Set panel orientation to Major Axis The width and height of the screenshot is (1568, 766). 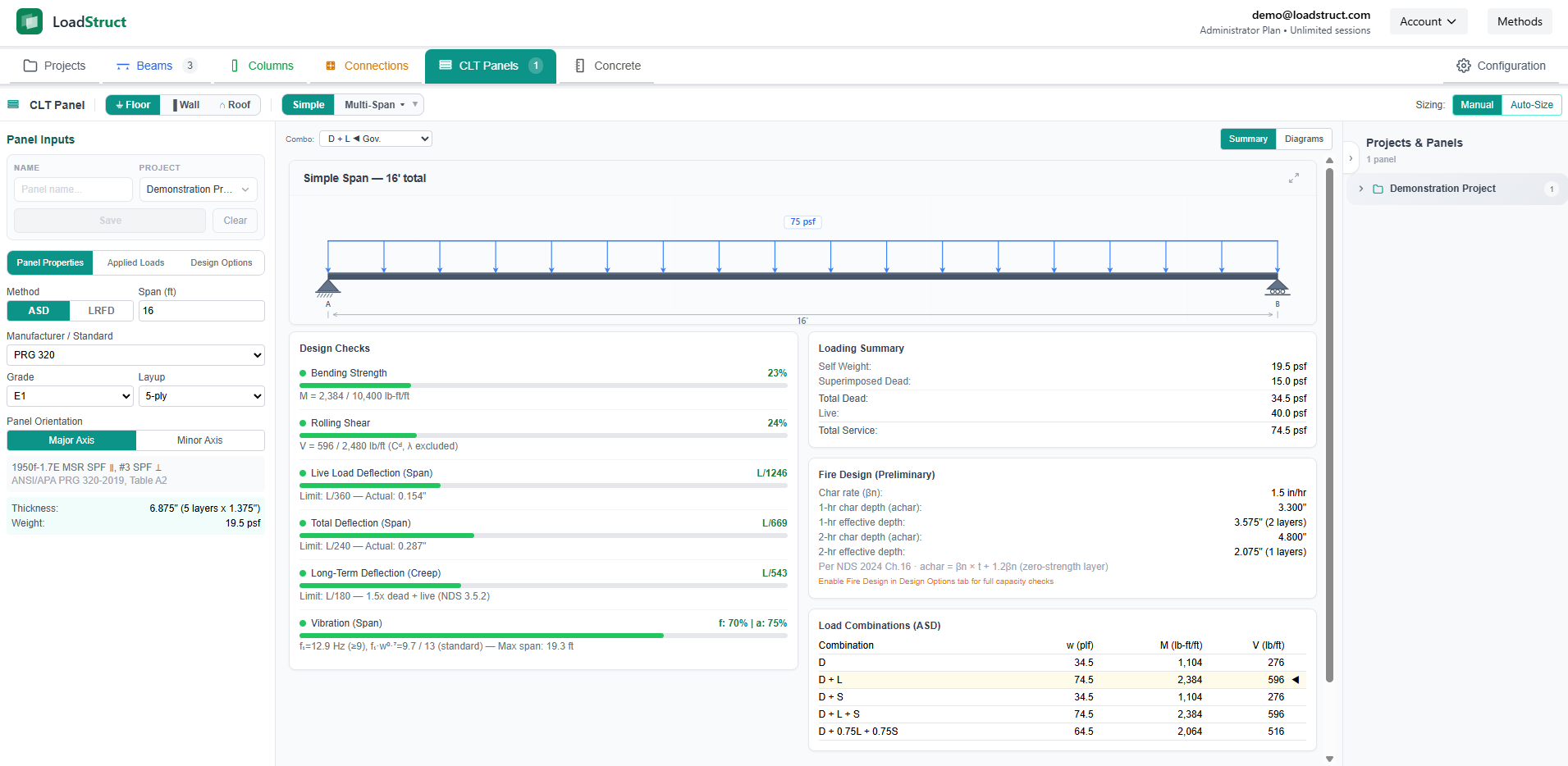click(71, 440)
